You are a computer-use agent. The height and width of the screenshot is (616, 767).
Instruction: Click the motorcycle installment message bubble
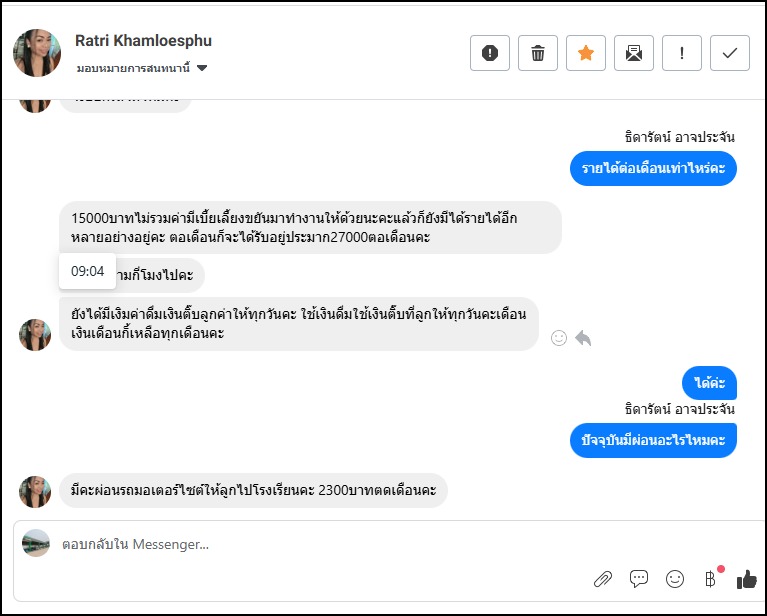pos(253,491)
